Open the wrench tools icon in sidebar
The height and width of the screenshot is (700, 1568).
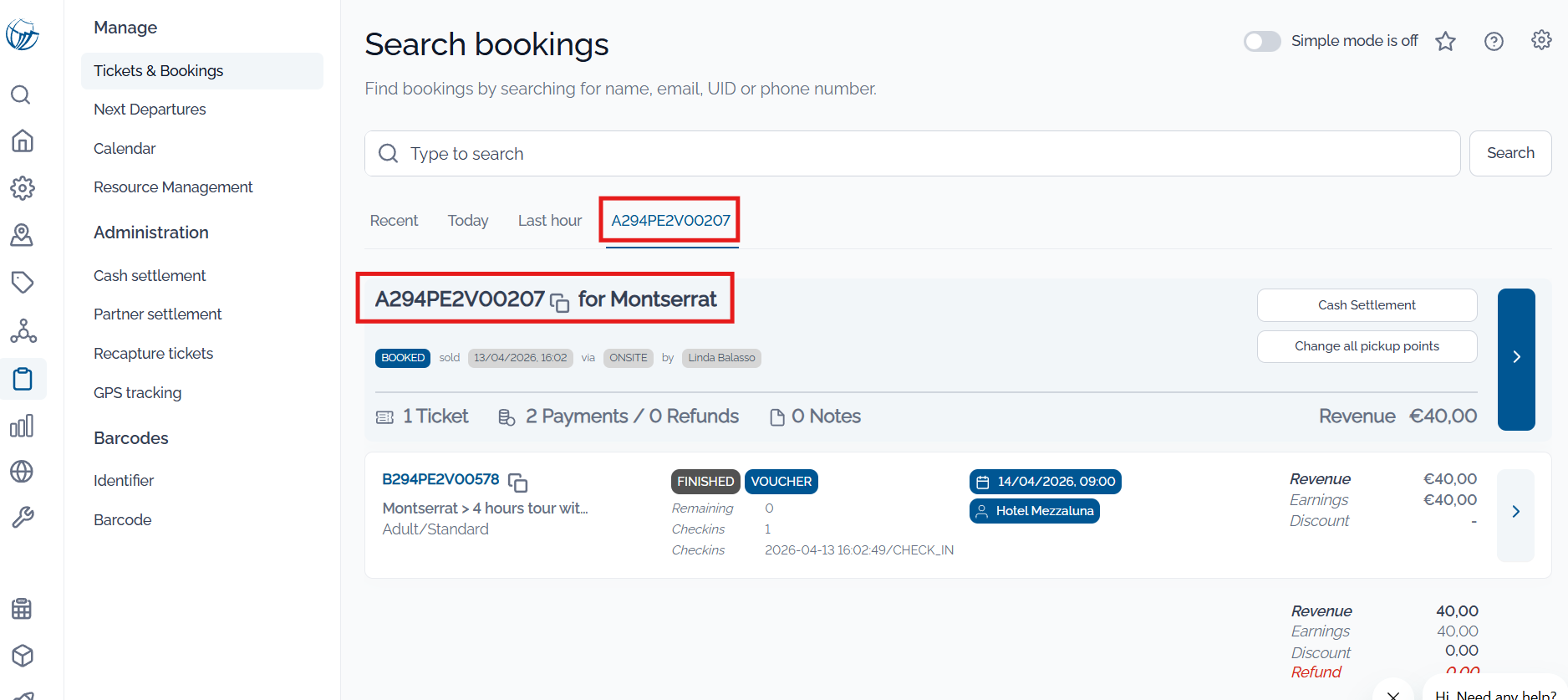(x=23, y=518)
